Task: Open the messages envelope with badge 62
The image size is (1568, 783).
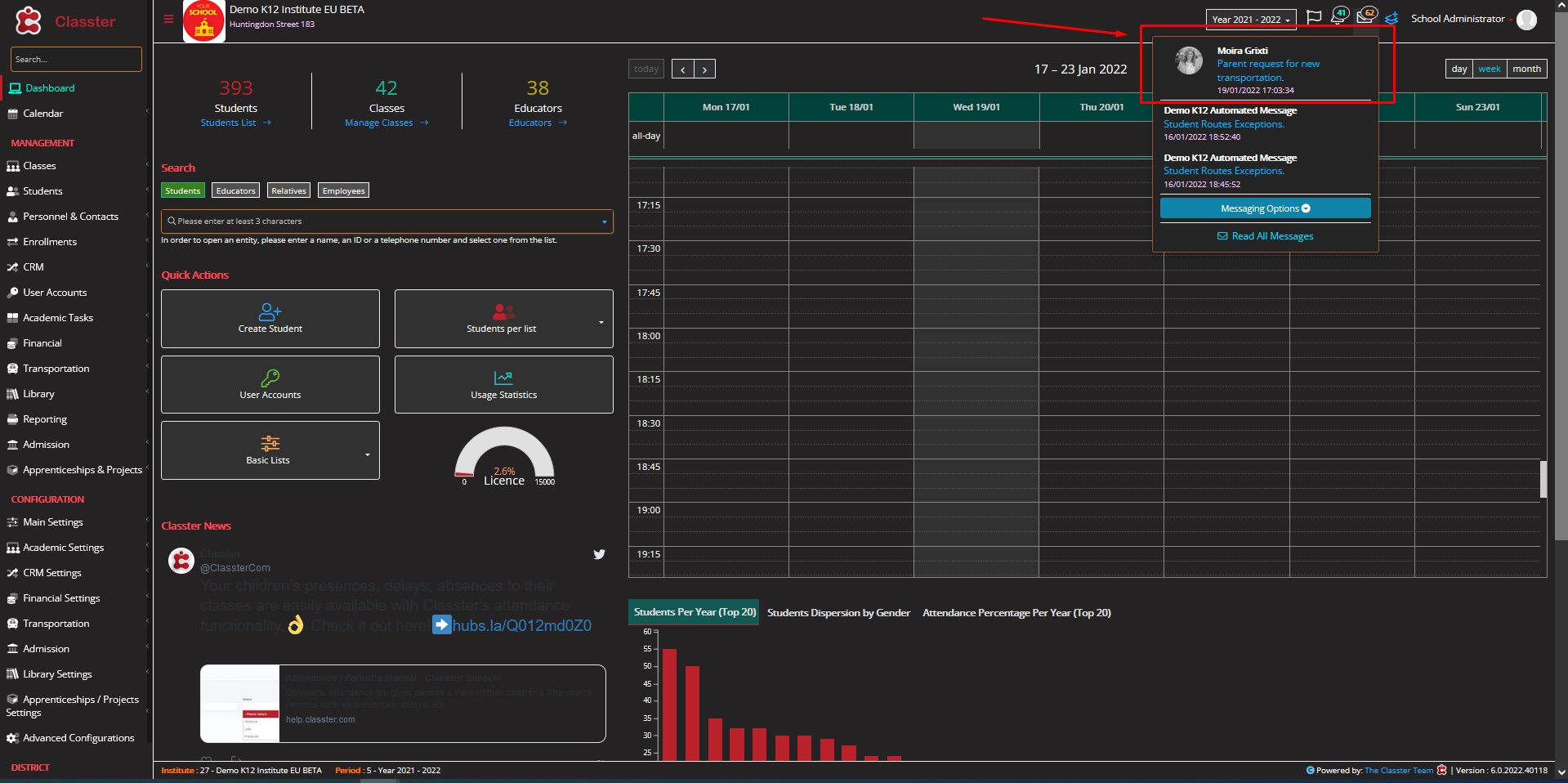Action: (1365, 16)
